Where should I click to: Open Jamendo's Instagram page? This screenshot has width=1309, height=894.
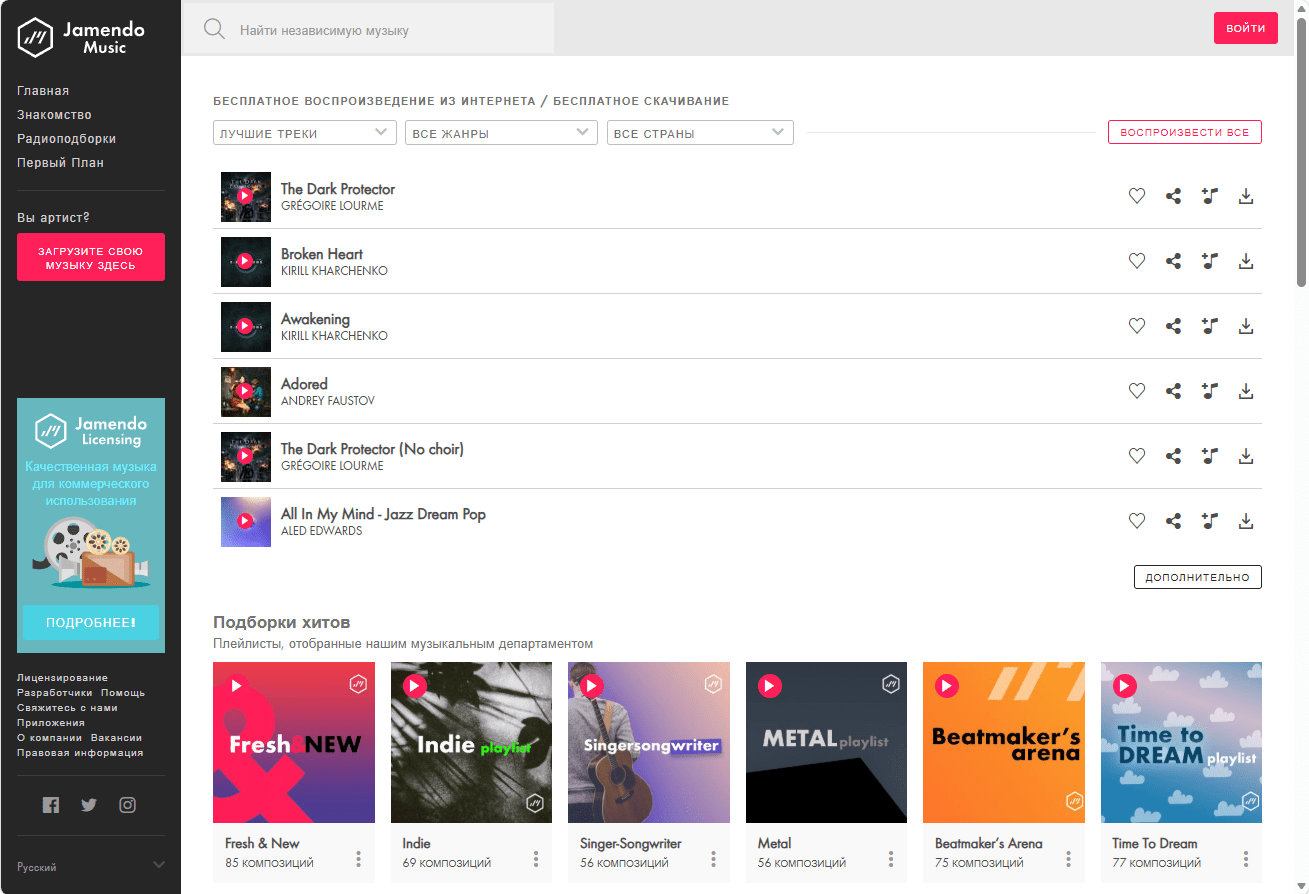[x=127, y=805]
